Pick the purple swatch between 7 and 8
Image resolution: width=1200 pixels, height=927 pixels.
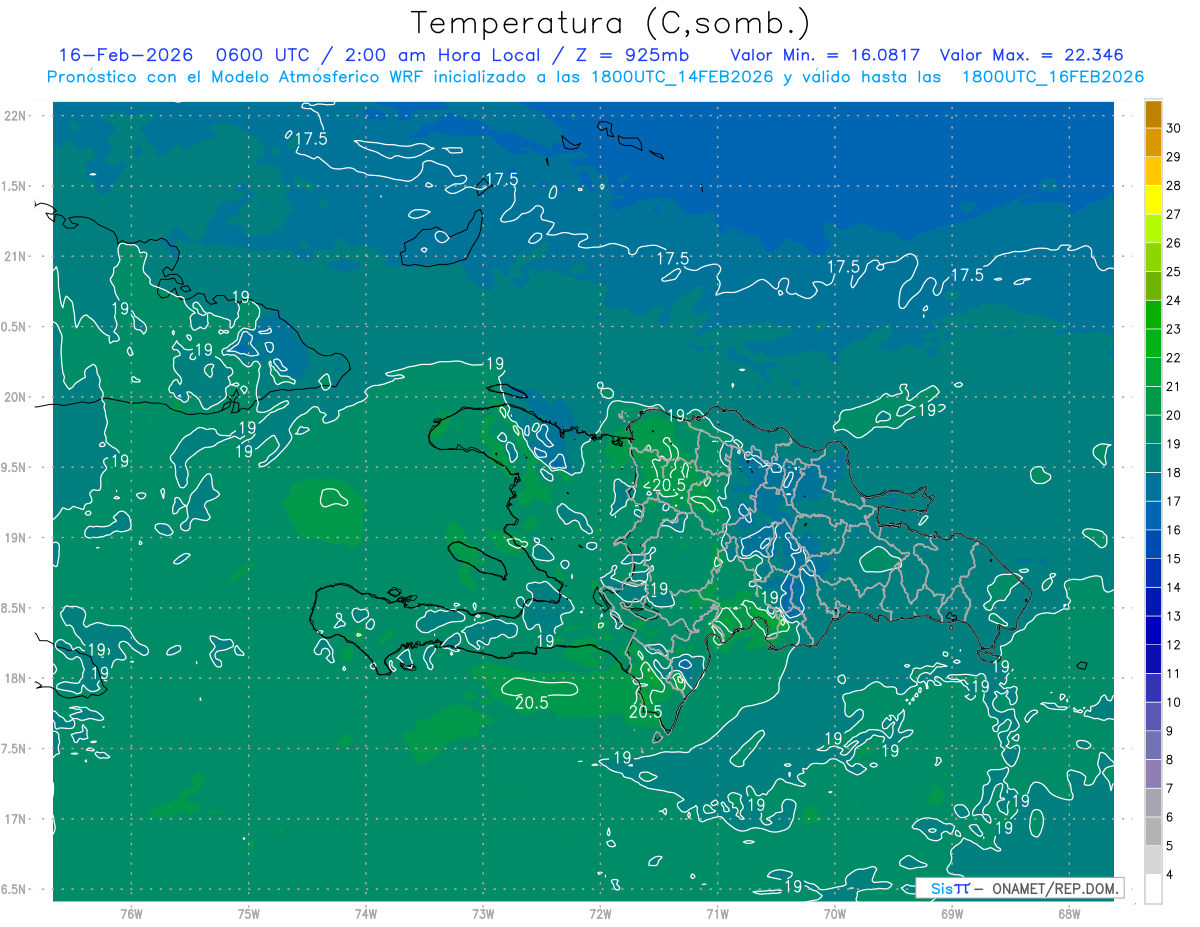tap(1153, 774)
